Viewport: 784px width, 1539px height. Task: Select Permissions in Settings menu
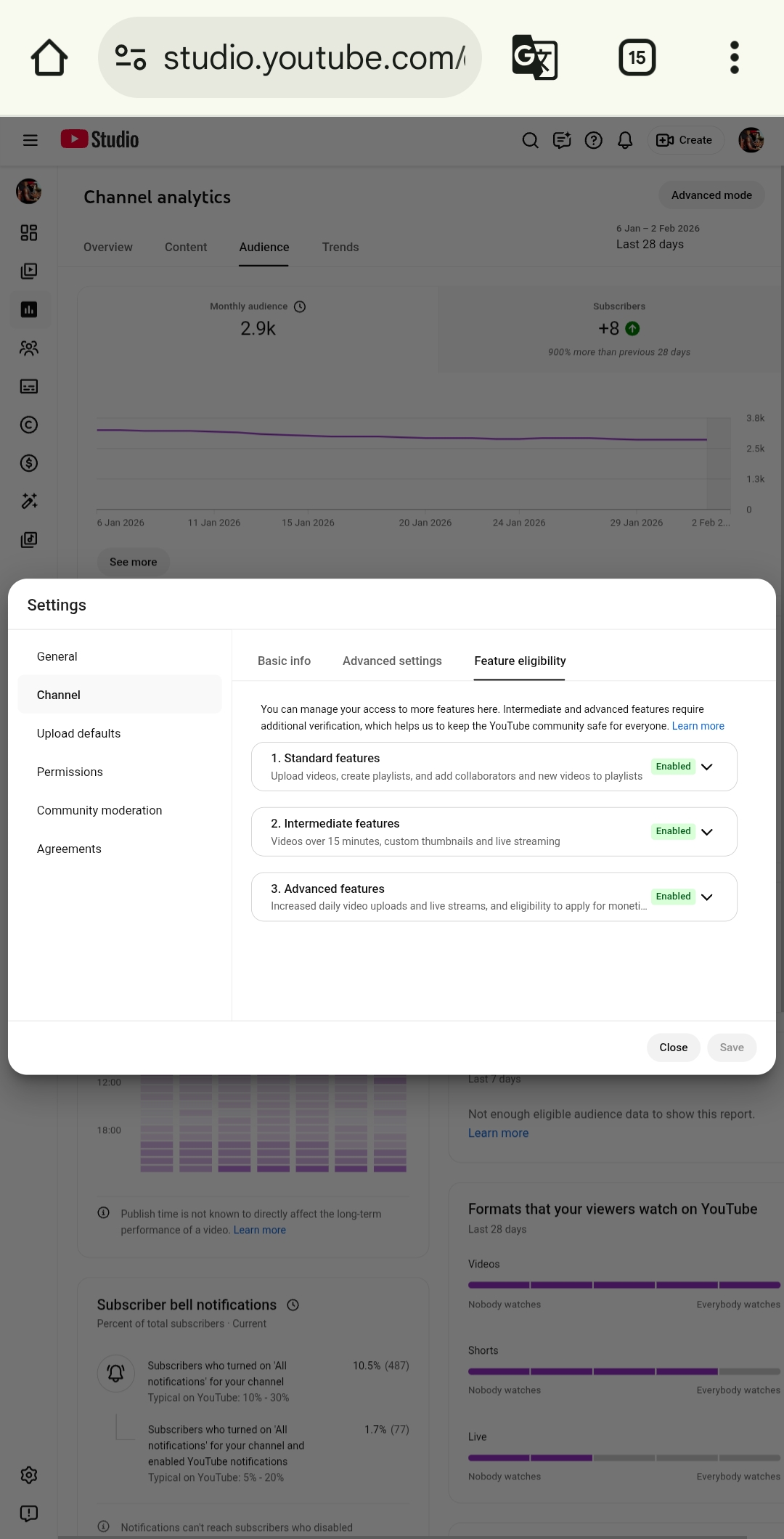[119, 772]
